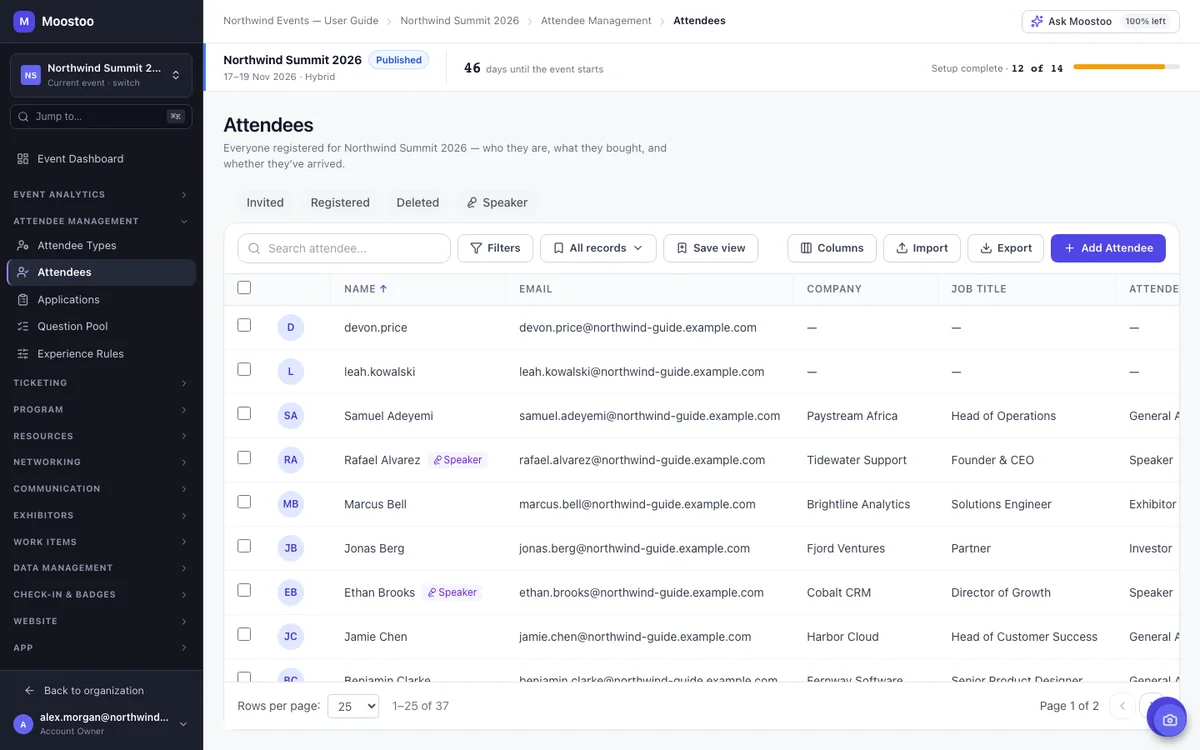
Task: Click the JB avatar for Jonas Berg
Action: 291,548
